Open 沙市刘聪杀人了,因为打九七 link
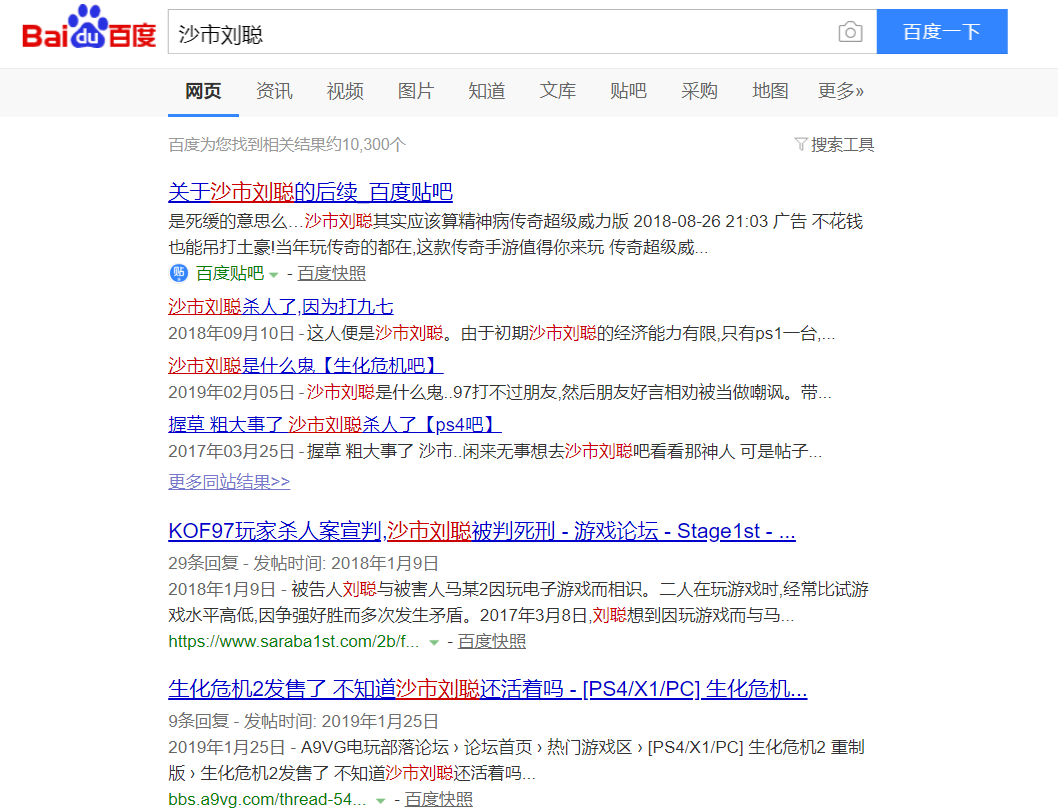This screenshot has height=808, width=1058. coord(281,306)
